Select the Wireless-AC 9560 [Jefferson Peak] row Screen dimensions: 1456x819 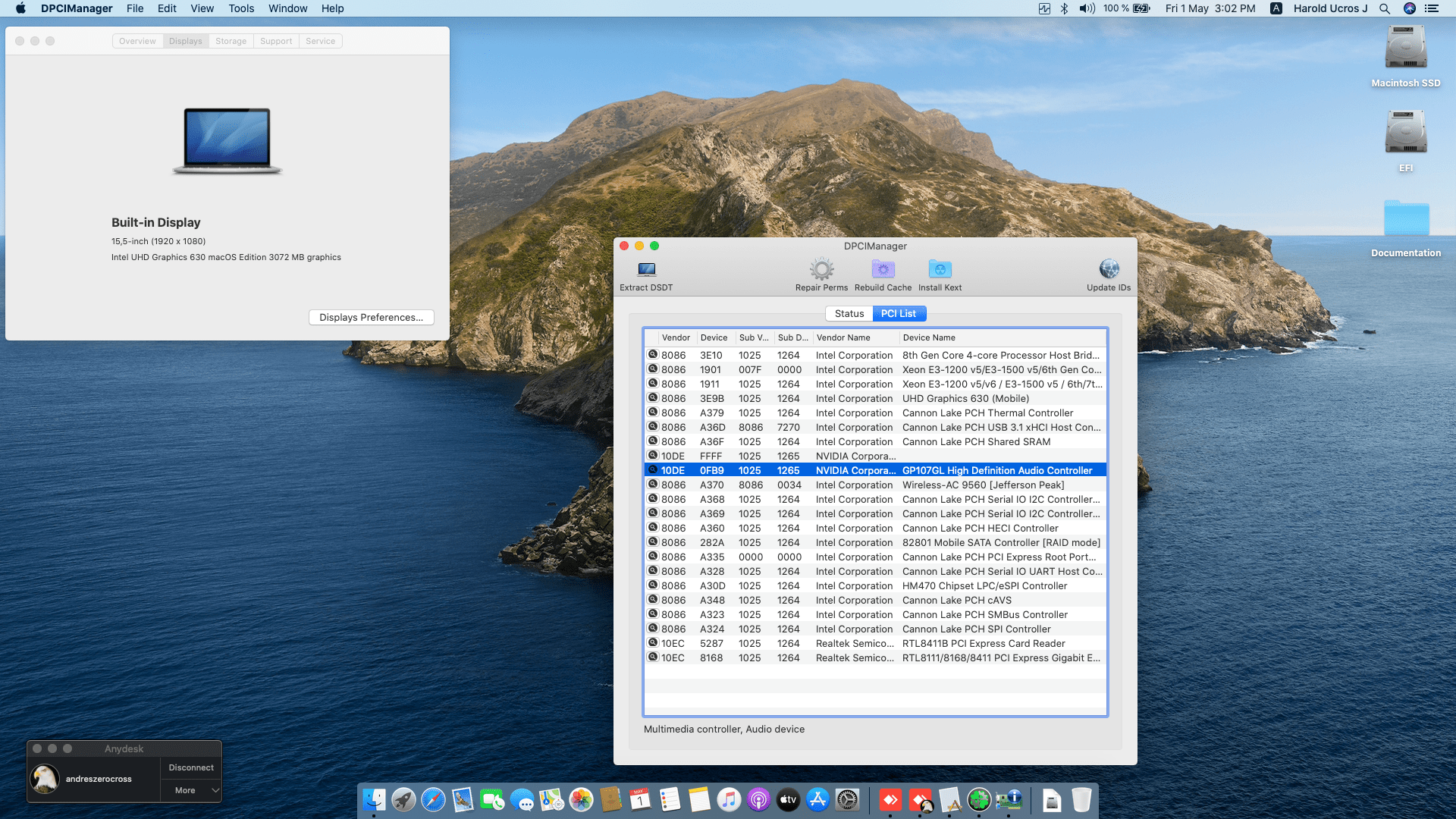coord(875,485)
